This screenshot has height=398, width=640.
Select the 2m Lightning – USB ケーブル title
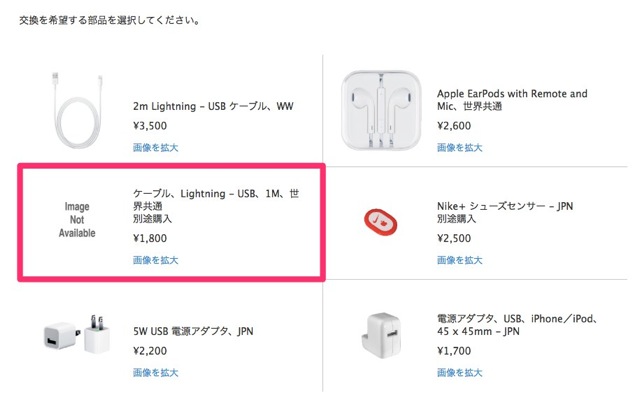tap(213, 106)
